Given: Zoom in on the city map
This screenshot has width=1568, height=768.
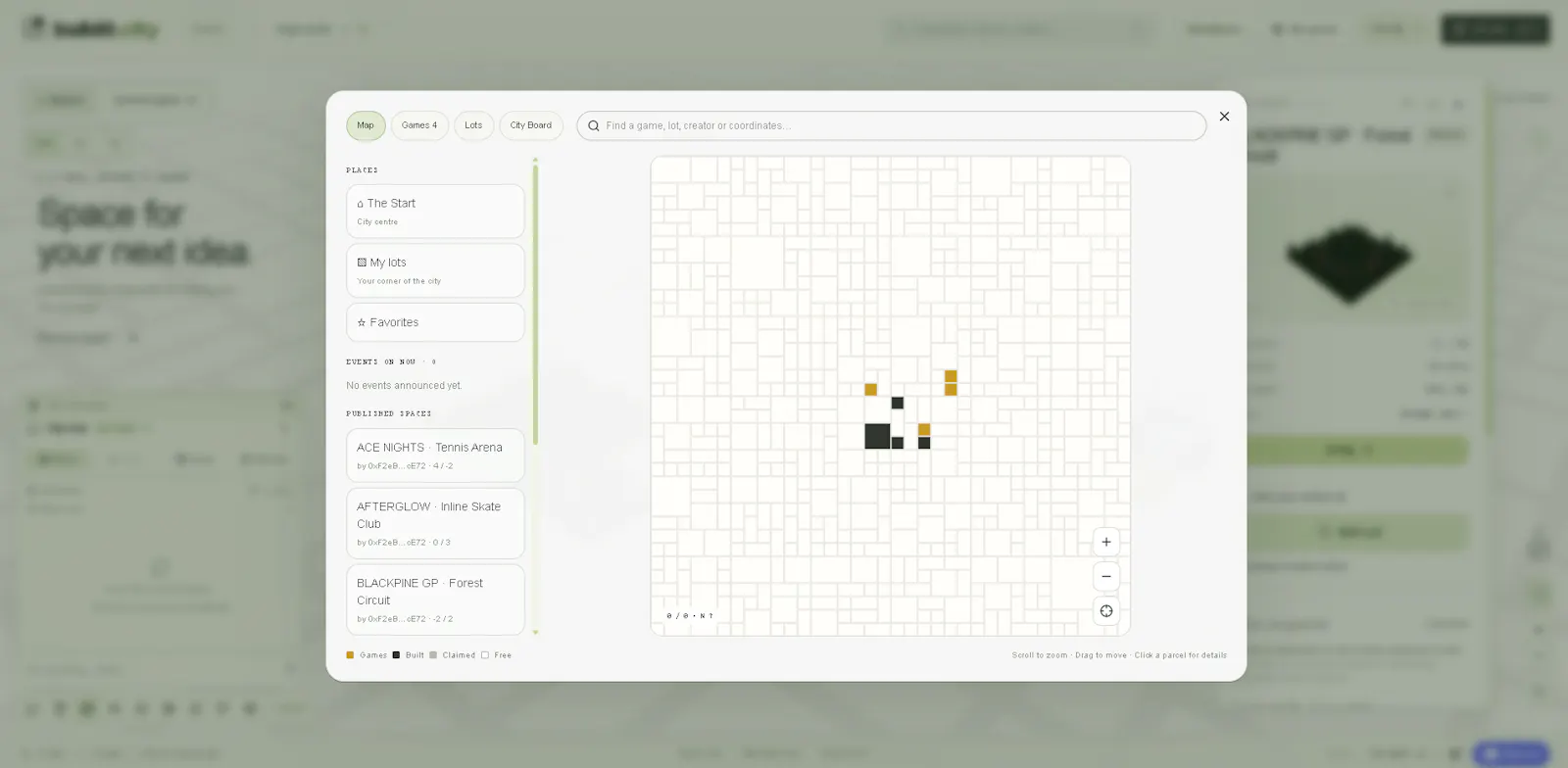Looking at the screenshot, I should (x=1106, y=542).
